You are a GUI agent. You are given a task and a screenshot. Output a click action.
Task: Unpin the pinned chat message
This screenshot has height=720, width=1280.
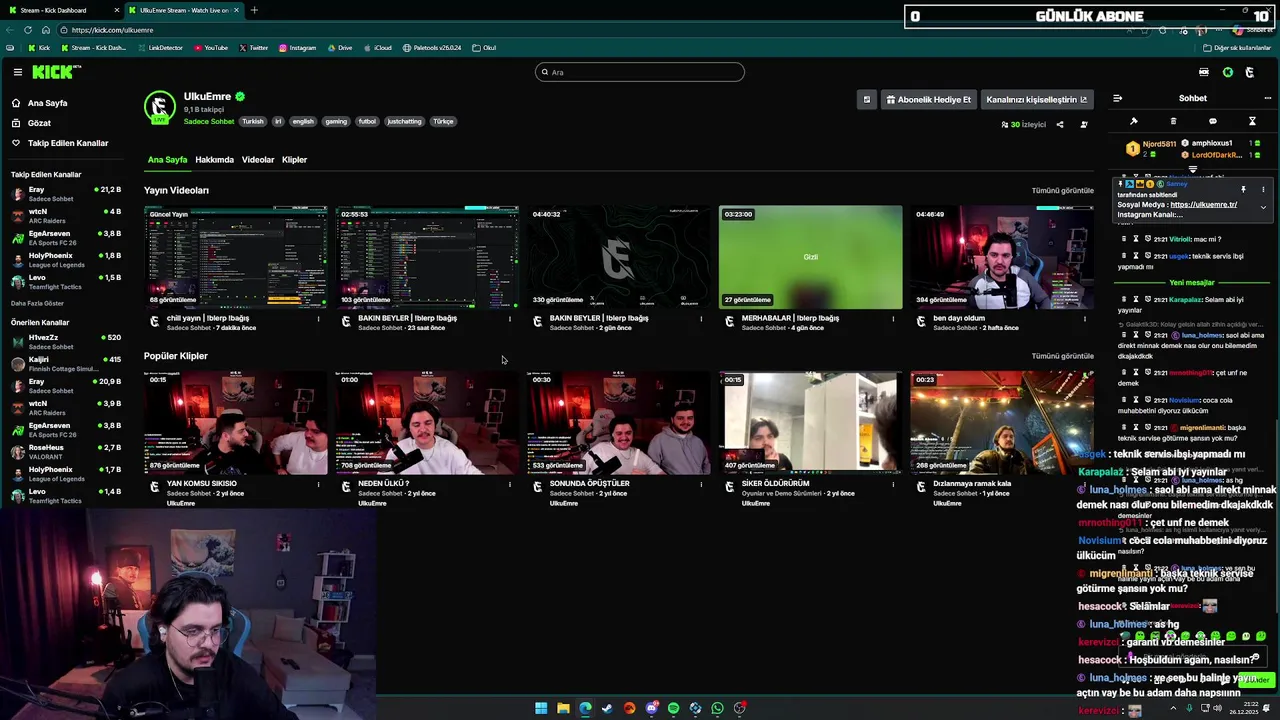1243,189
